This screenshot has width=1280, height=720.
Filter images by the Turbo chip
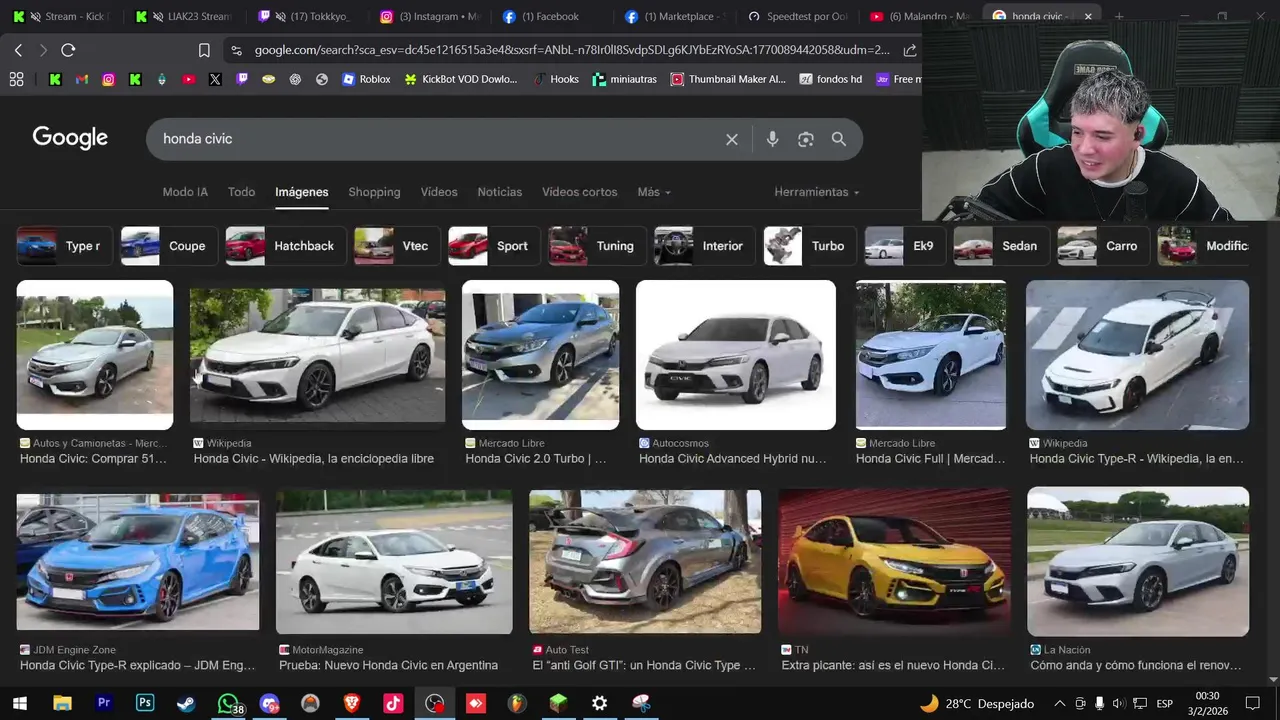click(x=810, y=246)
